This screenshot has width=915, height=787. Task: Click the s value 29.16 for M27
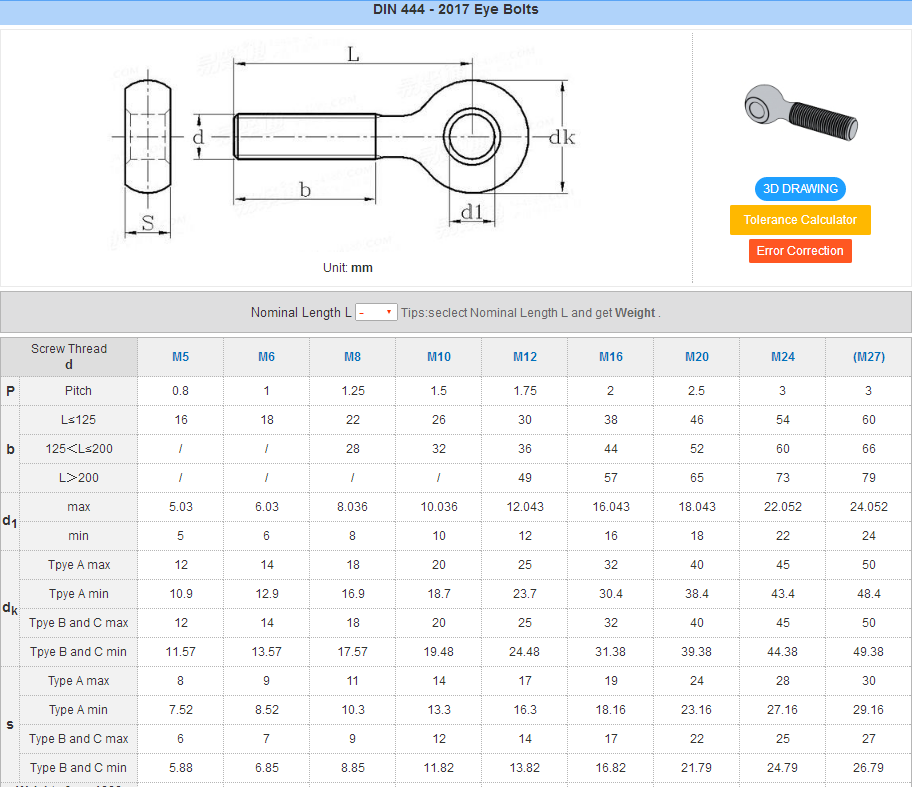click(x=869, y=710)
